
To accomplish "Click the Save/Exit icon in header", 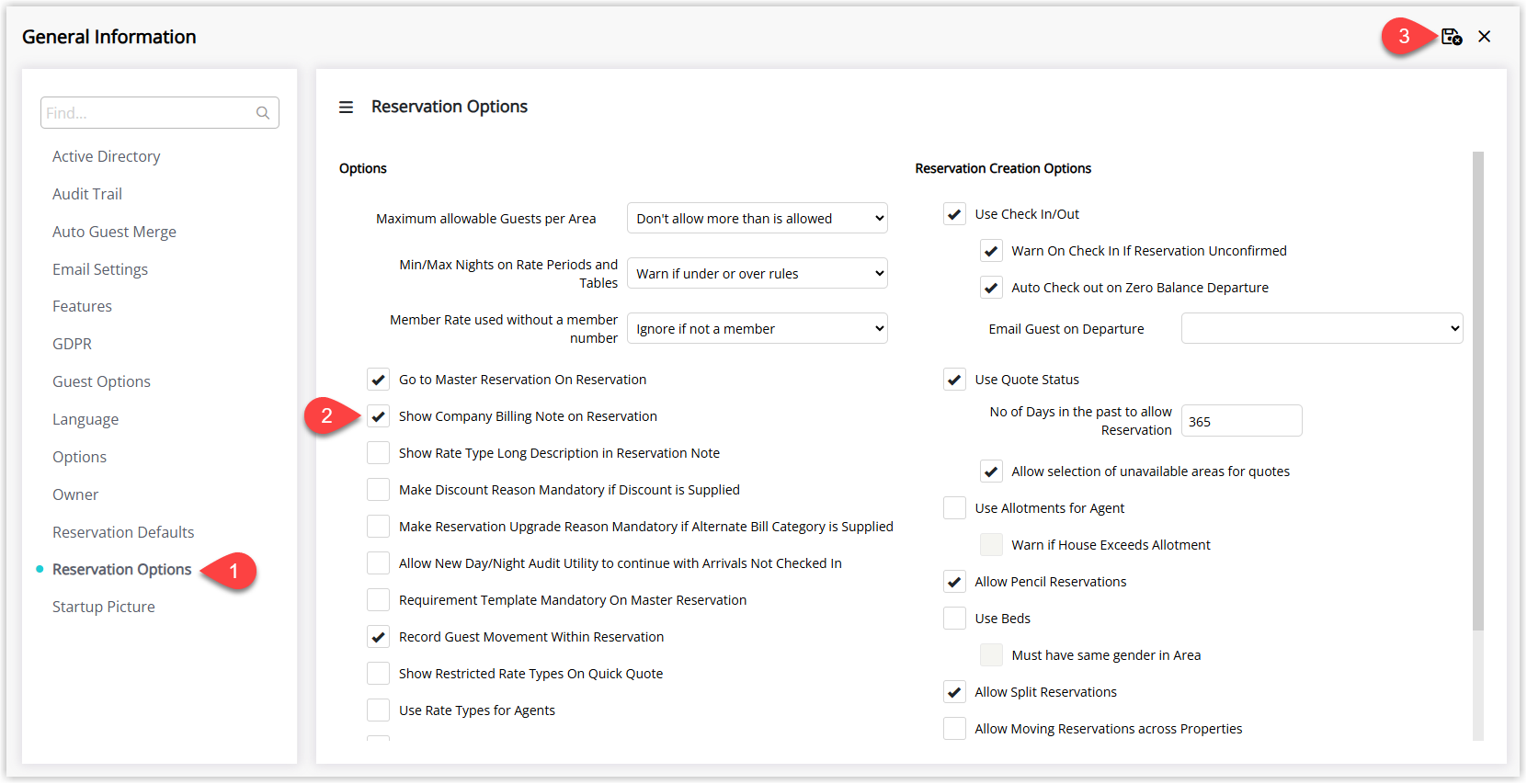I will (1451, 37).
